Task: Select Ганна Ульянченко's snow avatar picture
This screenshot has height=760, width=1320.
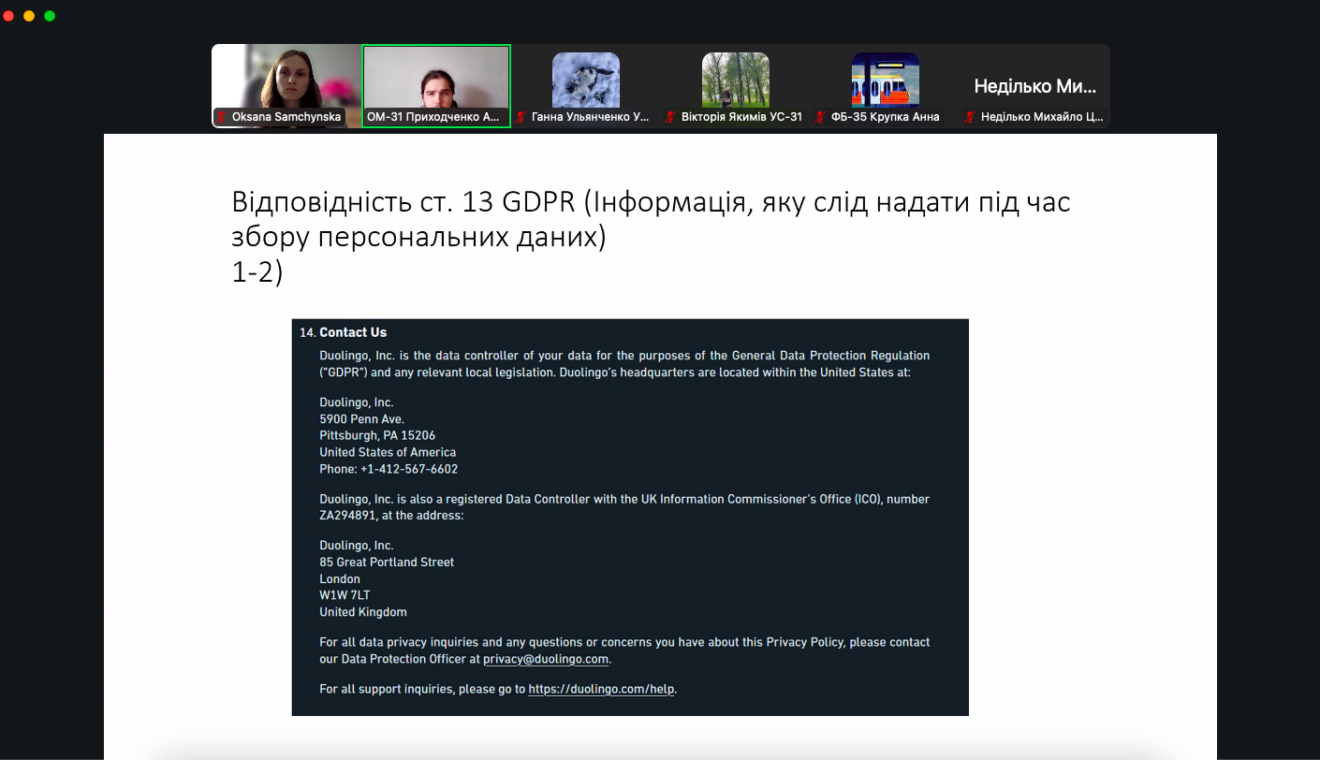Action: click(x=586, y=79)
